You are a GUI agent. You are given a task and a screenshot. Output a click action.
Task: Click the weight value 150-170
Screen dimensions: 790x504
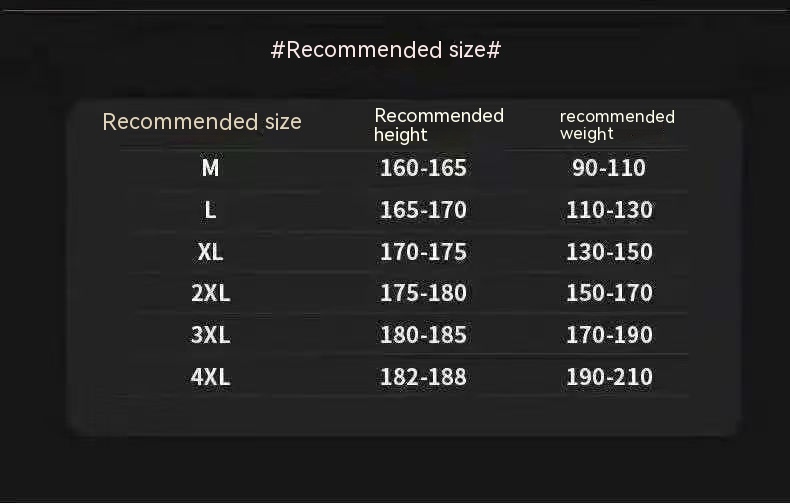pos(609,293)
